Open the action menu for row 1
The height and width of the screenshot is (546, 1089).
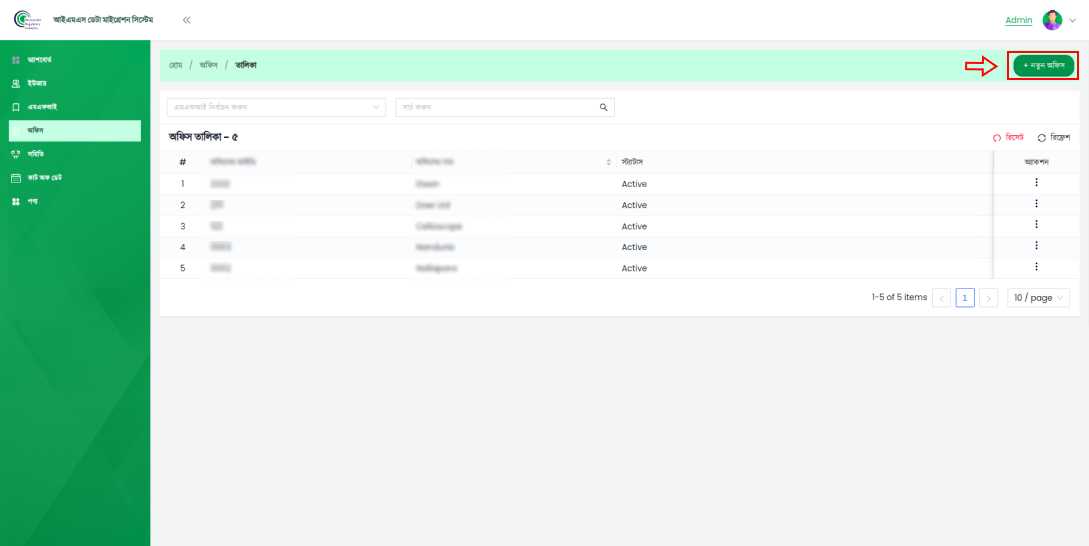[x=1036, y=183]
